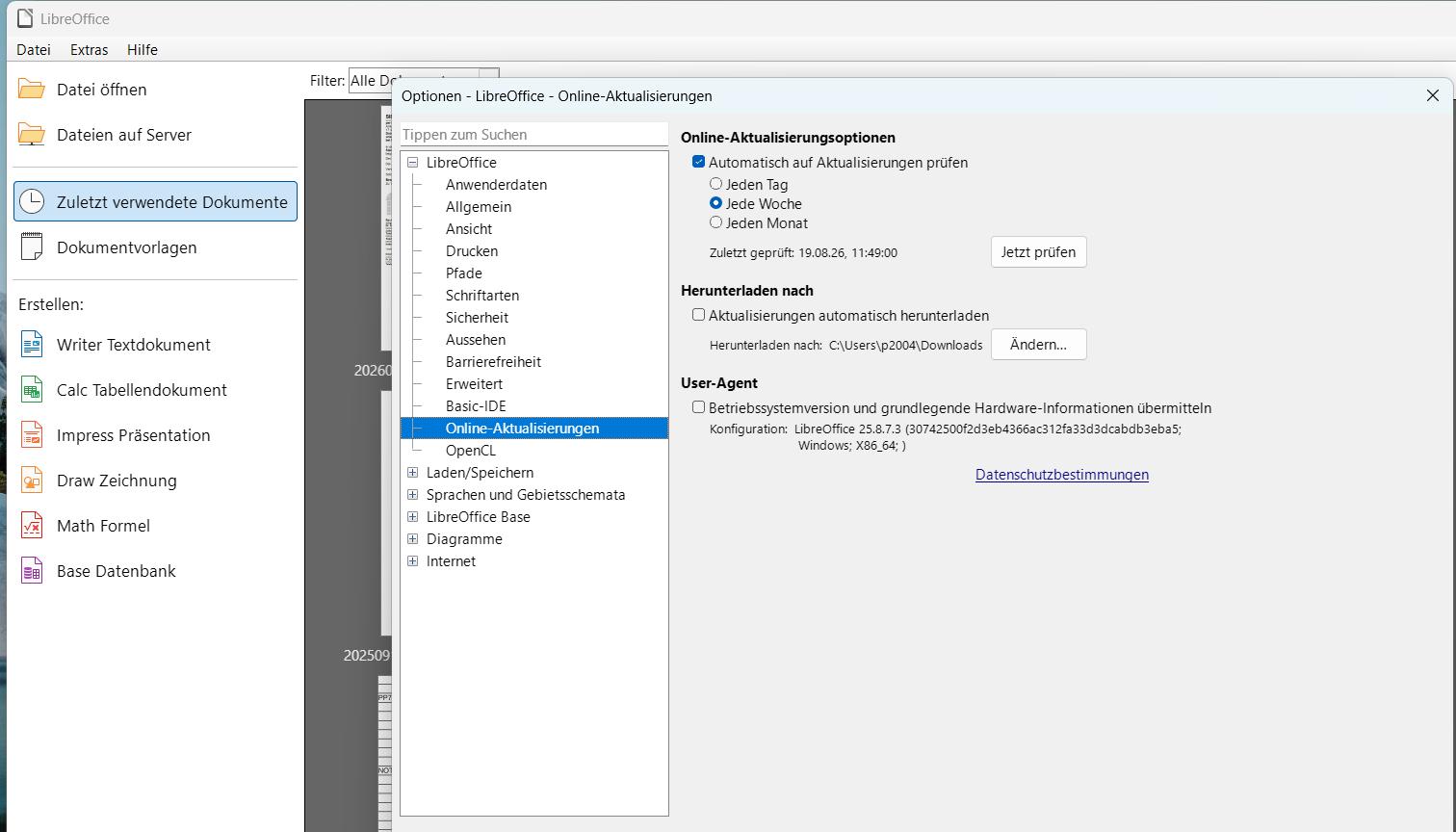This screenshot has width=1456, height=832.
Task: Click the LibreOffice 25.8.7.3 configuration text
Action: 988,437
